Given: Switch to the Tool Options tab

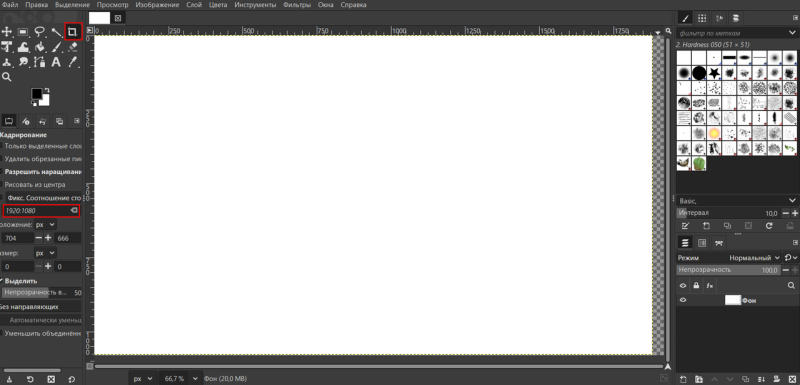Looking at the screenshot, I should pyautogui.click(x=9, y=121).
